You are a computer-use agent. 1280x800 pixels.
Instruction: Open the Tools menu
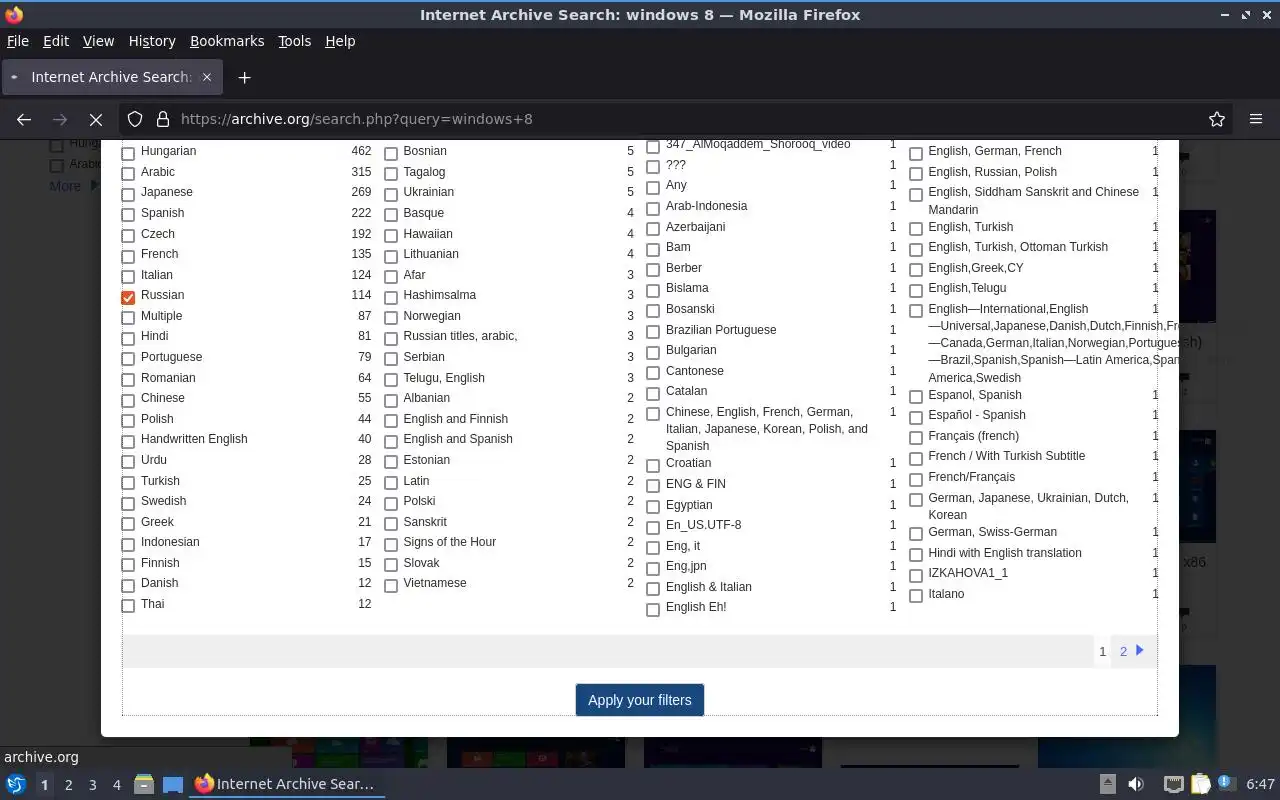tap(294, 41)
